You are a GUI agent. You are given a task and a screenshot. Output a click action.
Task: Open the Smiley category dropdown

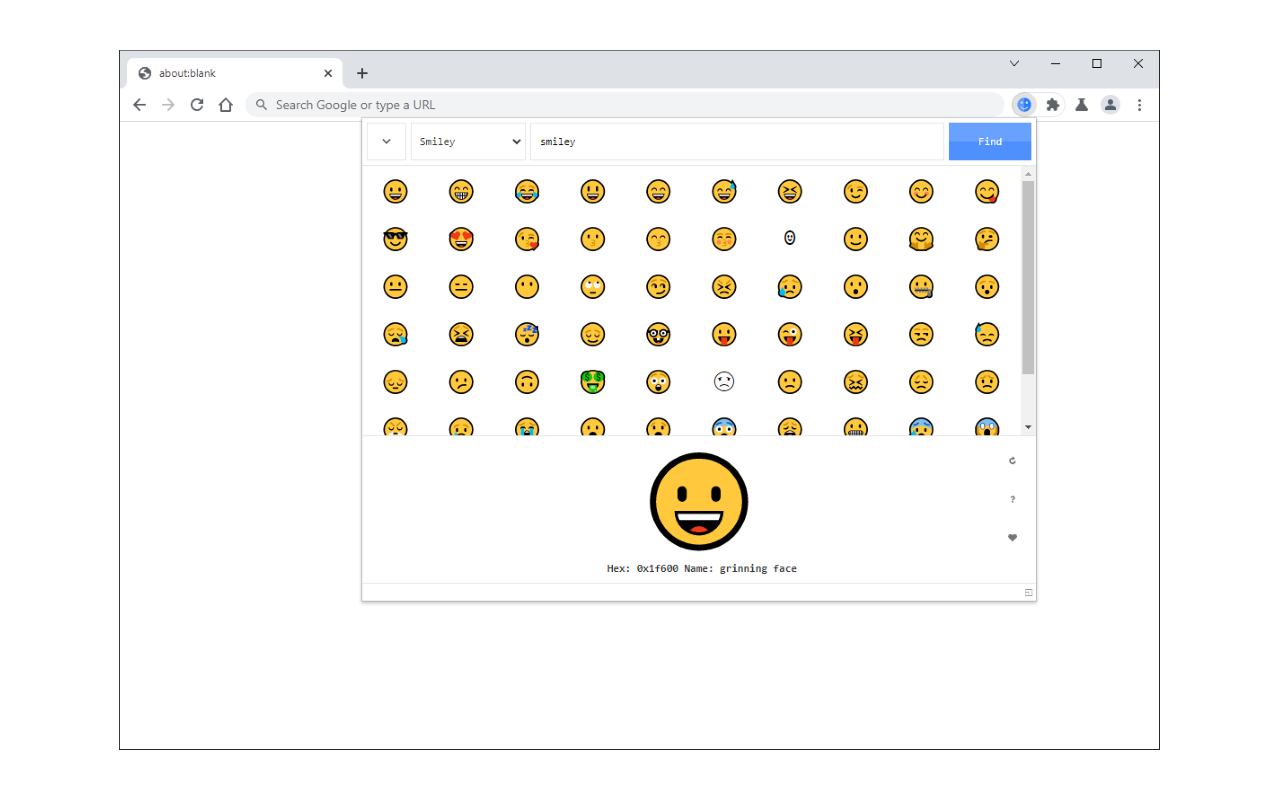(468, 141)
